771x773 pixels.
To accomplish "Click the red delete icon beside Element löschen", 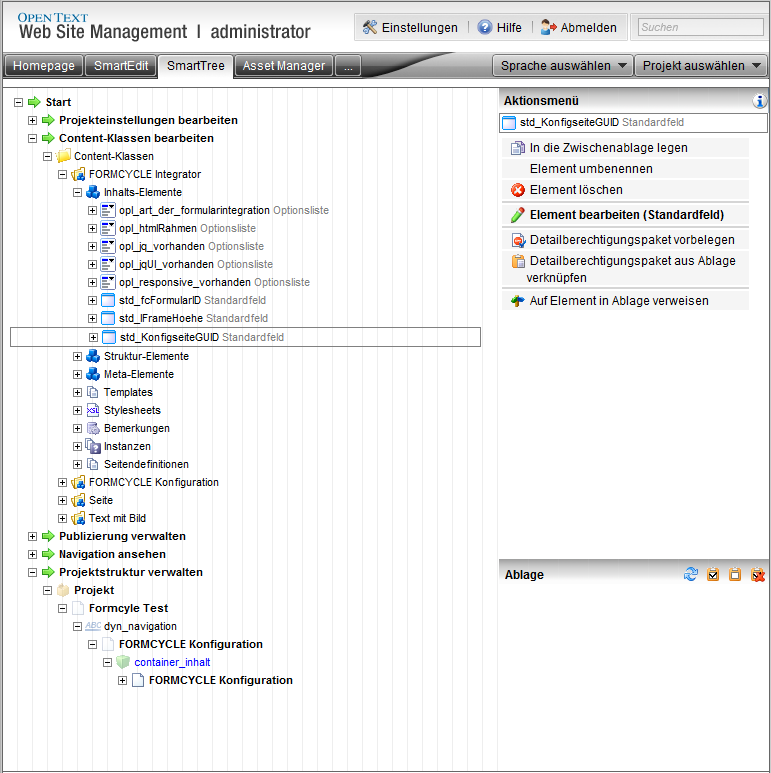I will 518,190.
